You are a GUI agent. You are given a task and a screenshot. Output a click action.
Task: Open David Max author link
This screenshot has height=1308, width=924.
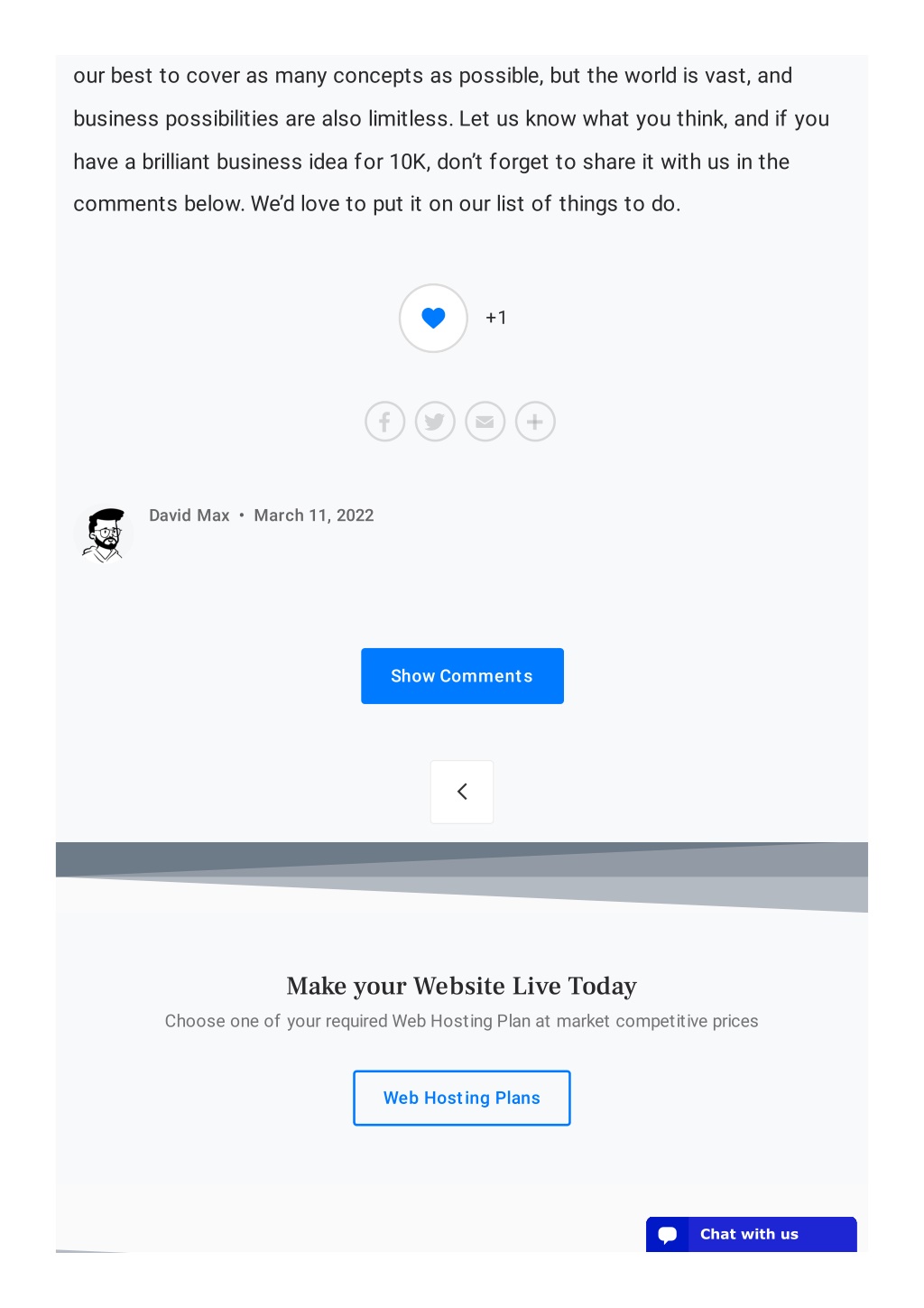pyautogui.click(x=189, y=515)
